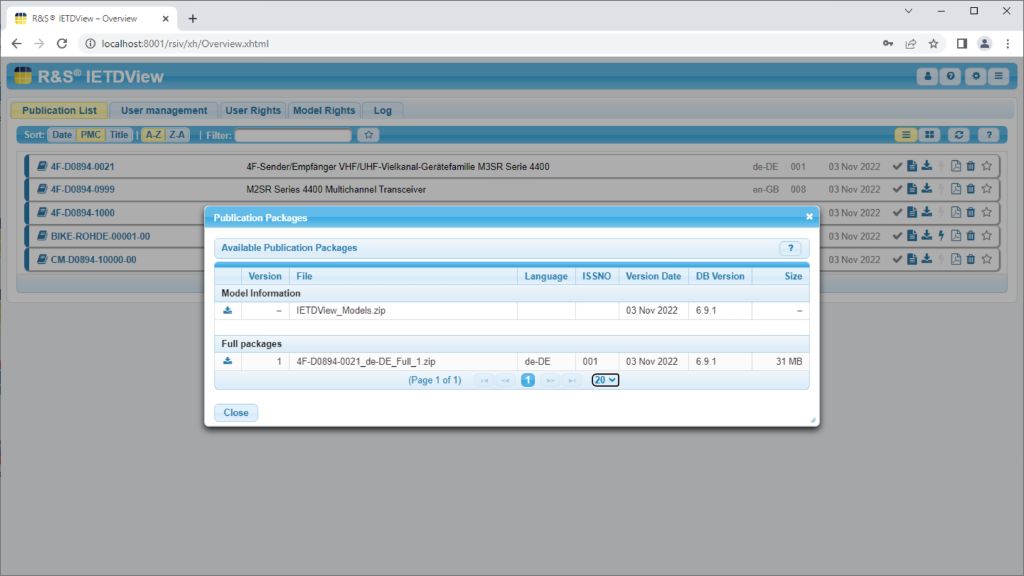Bookmark this page with Chrome star
The image size is (1024, 576).
click(933, 44)
